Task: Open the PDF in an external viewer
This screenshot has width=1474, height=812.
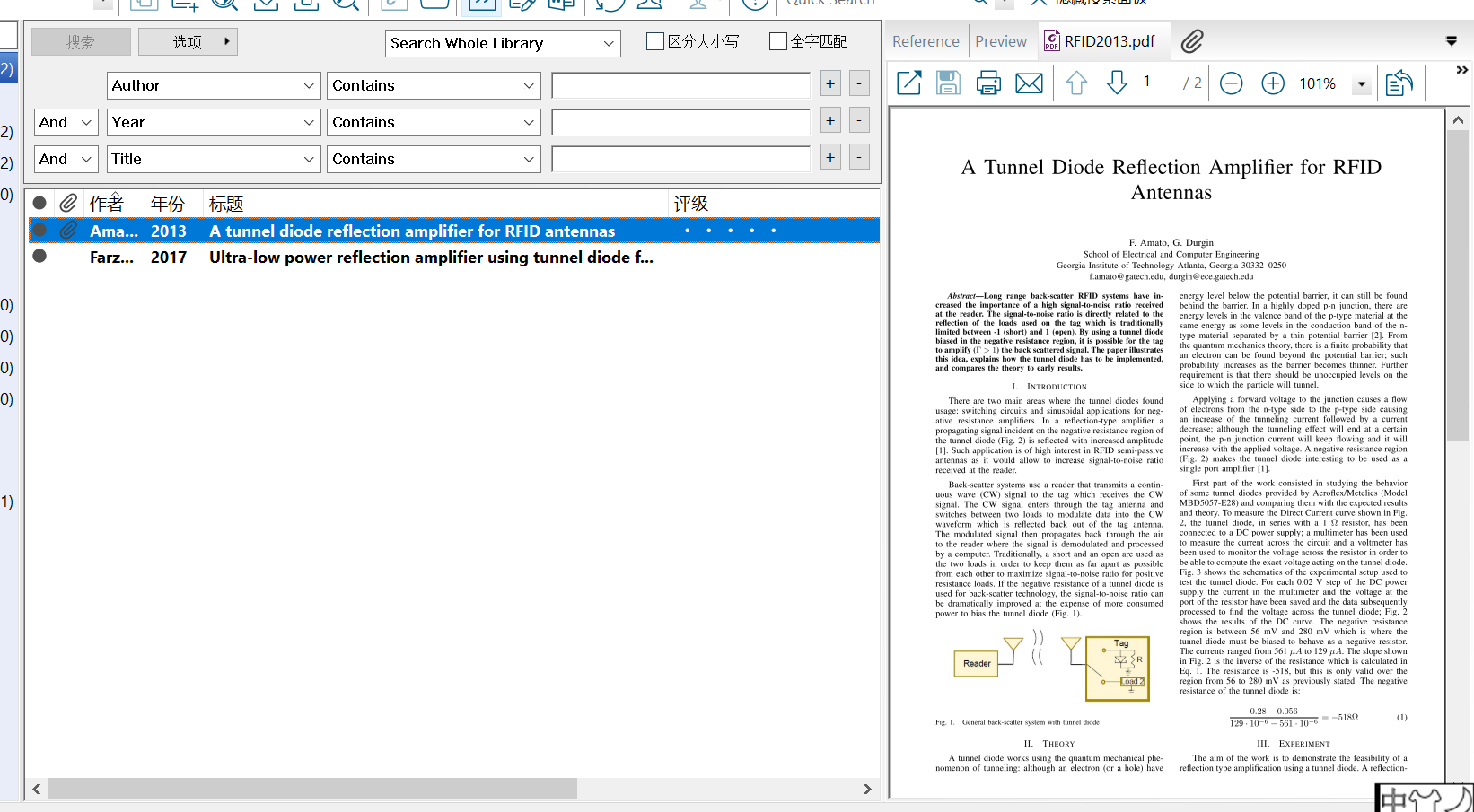Action: click(909, 83)
